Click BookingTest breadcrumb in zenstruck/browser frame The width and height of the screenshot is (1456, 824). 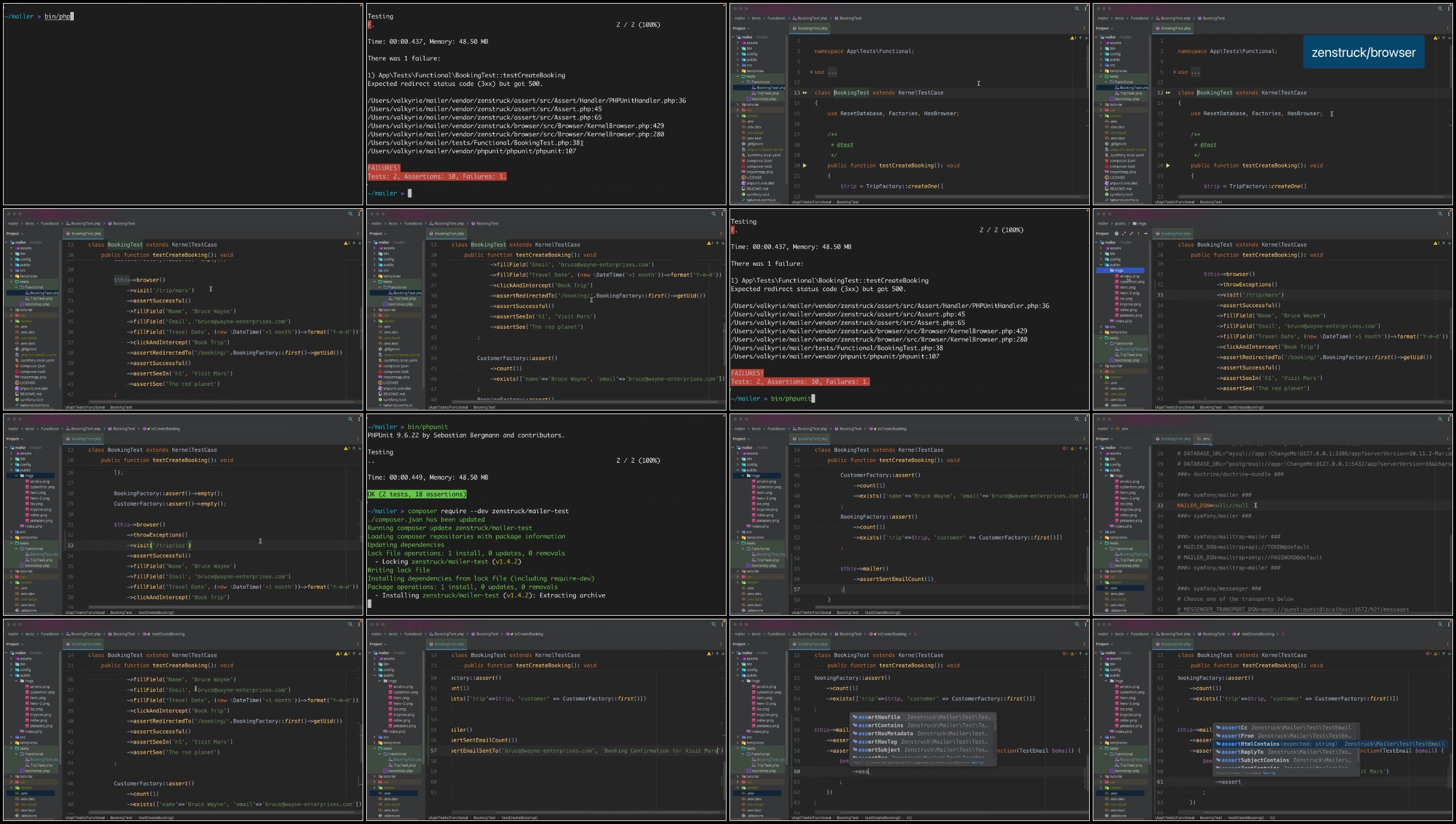1212,18
